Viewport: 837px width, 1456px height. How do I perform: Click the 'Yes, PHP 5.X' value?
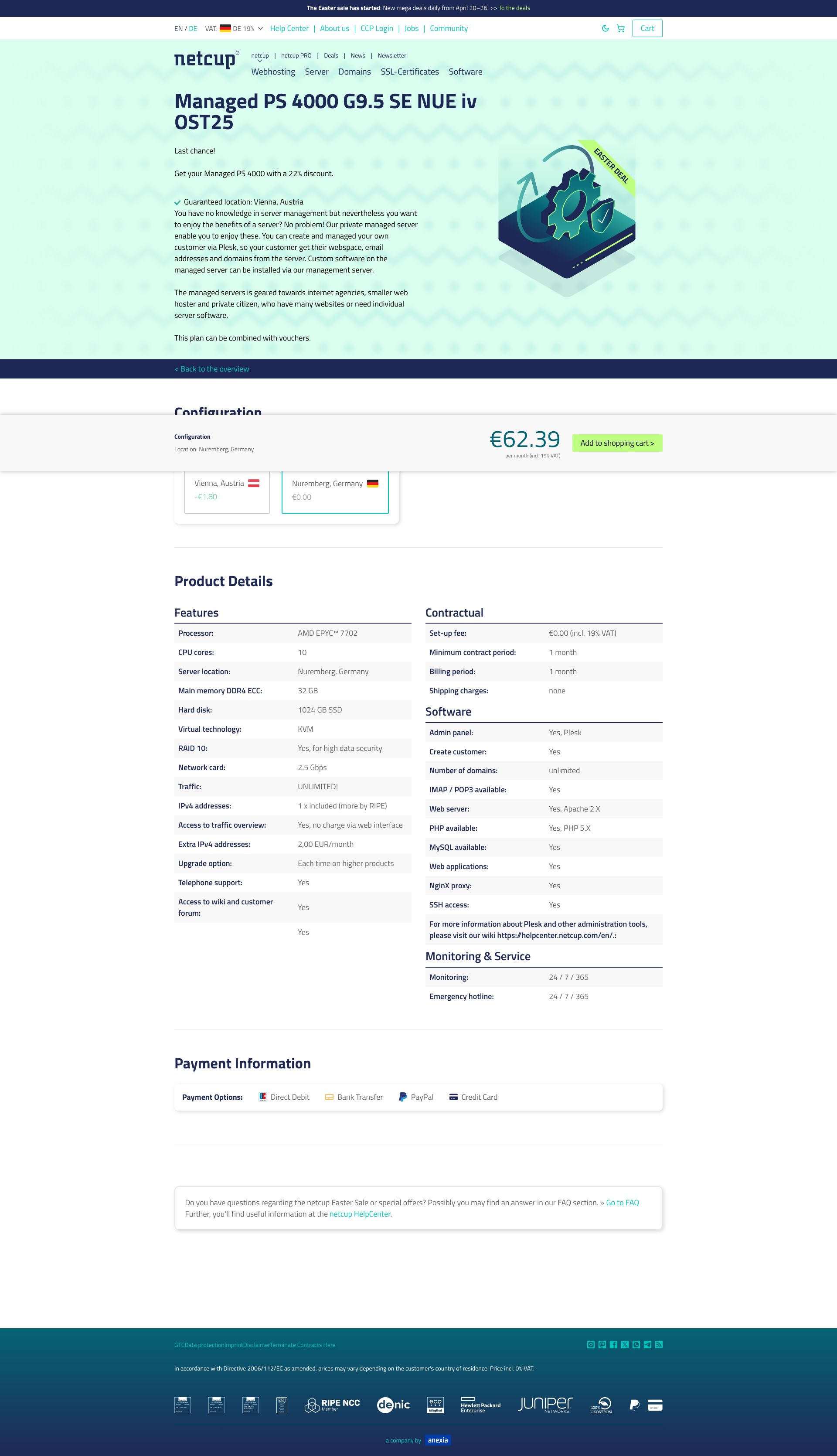(570, 828)
